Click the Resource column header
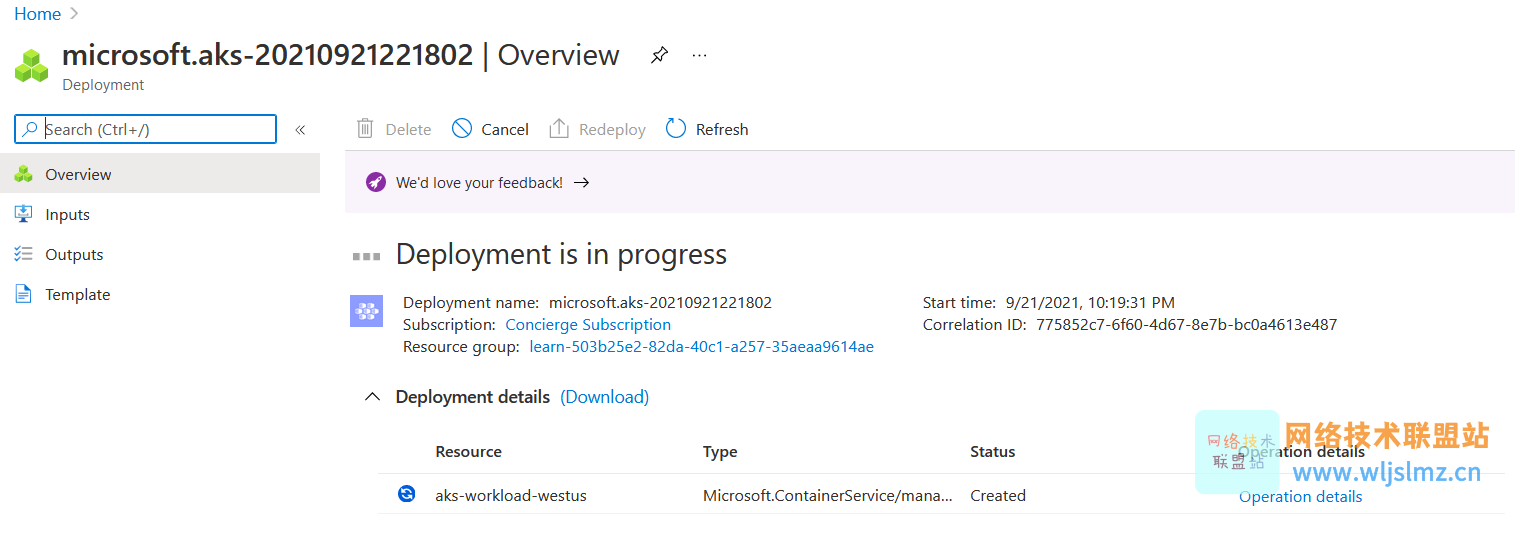Viewport: 1515px width, 550px height. point(468,452)
